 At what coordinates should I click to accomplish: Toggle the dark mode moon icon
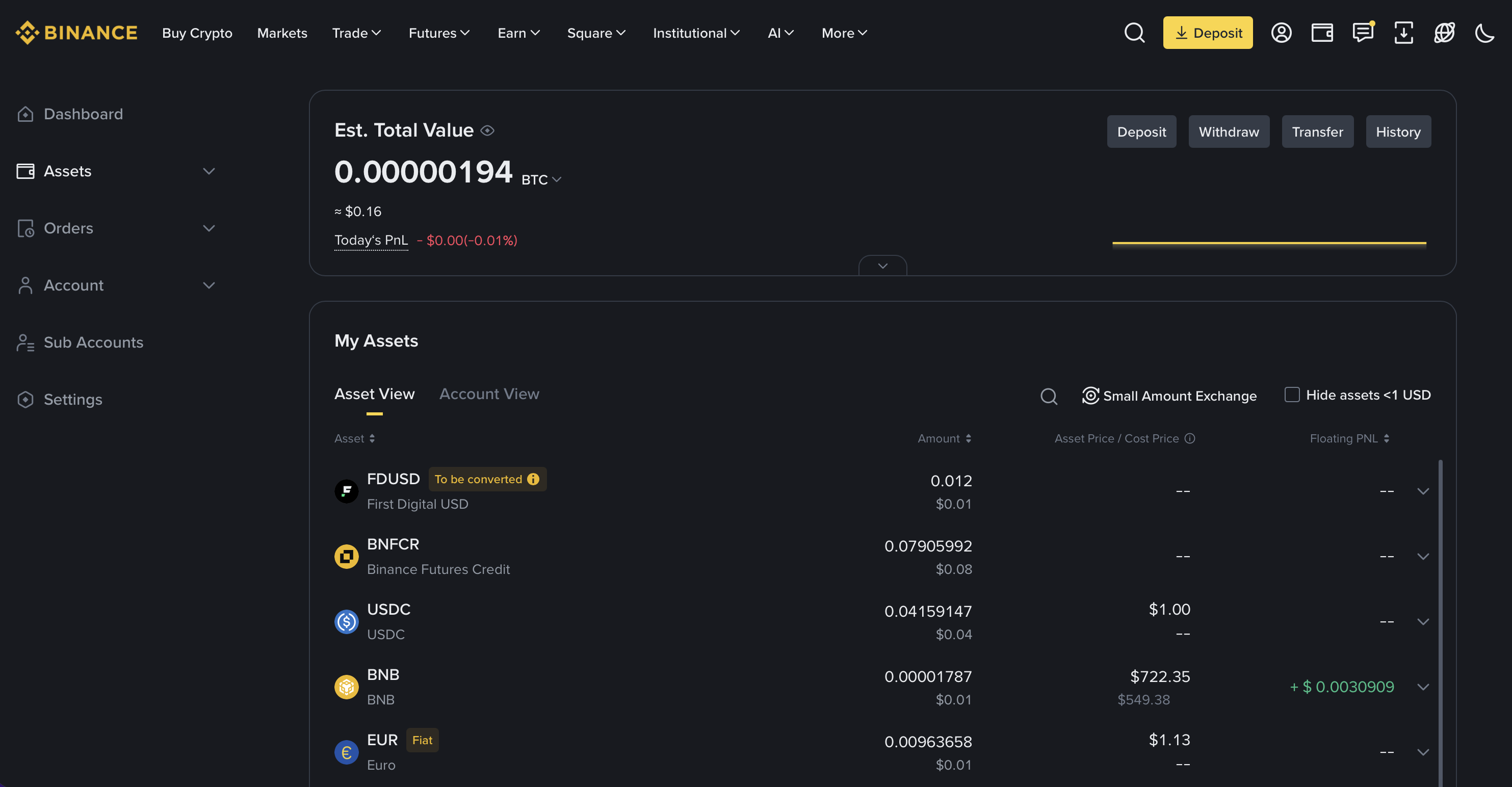(1484, 33)
